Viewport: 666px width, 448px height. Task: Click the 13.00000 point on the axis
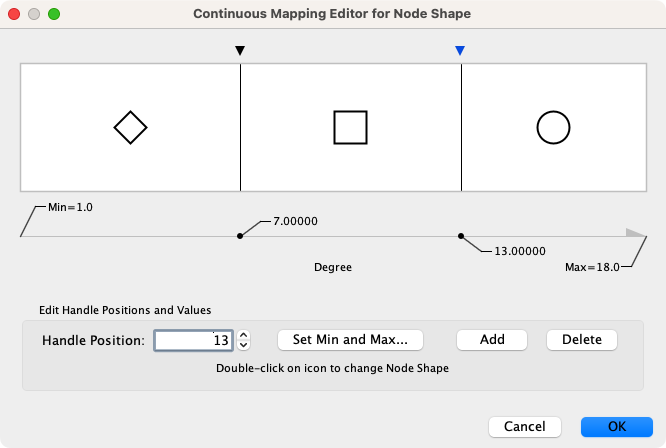[461, 235]
